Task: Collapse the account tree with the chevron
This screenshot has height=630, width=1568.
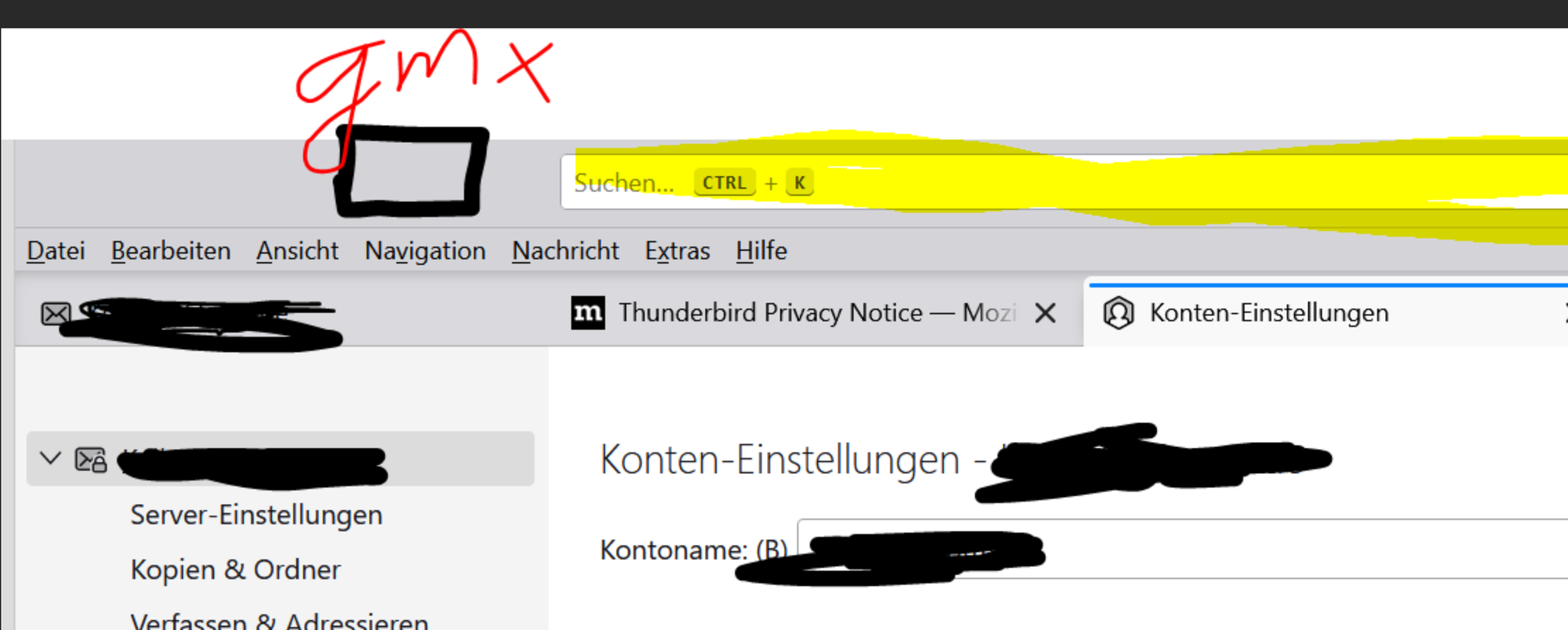Action: pos(51,458)
